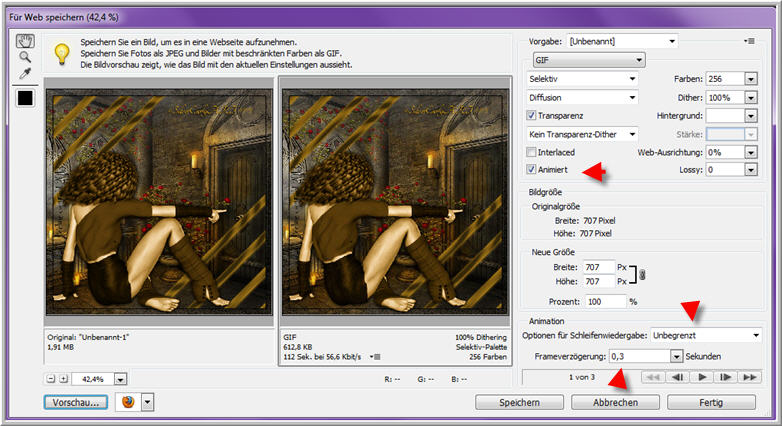The width and height of the screenshot is (782, 426).
Task: Open the GIF file format dropdown
Action: [589, 60]
